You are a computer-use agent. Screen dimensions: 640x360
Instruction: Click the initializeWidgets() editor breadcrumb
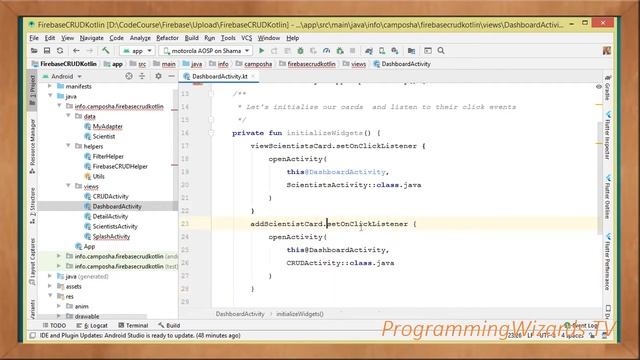[300, 314]
